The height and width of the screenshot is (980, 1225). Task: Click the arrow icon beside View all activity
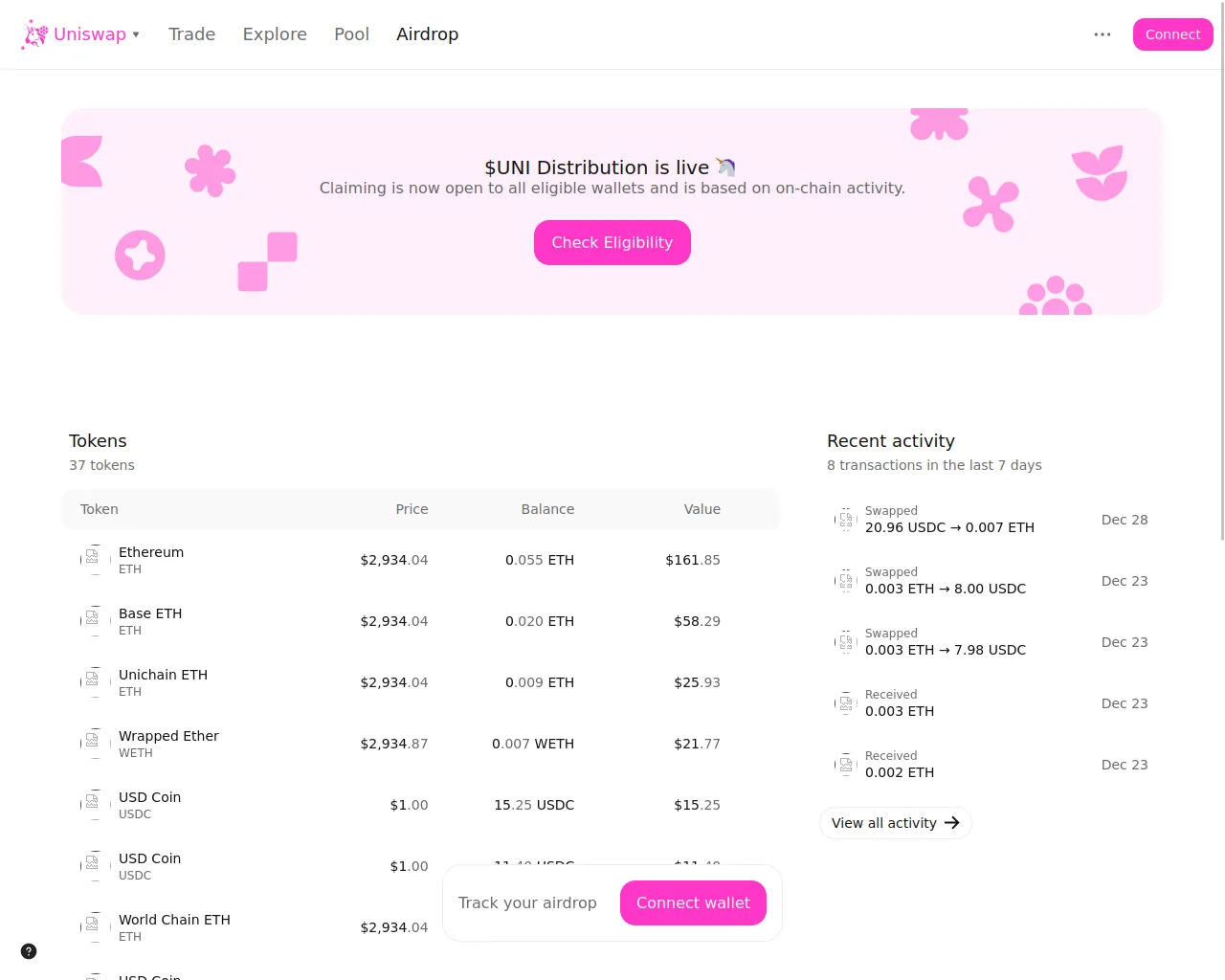951,823
